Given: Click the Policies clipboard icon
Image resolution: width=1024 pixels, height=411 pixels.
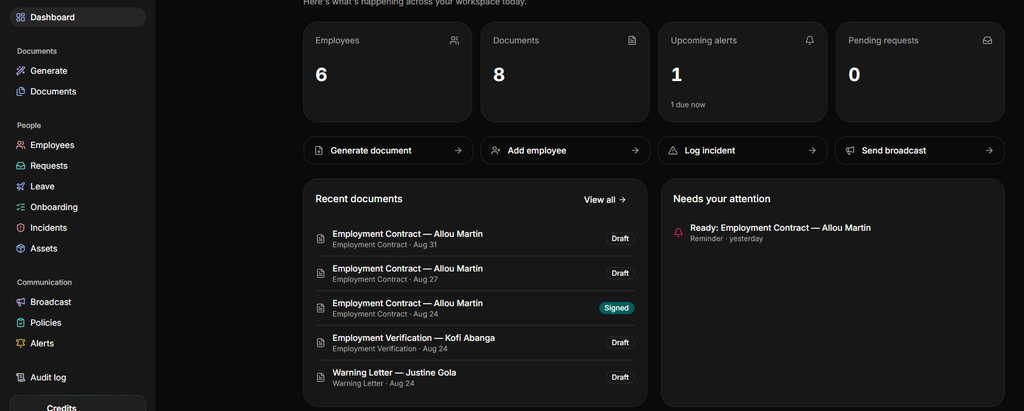Looking at the screenshot, I should [x=21, y=323].
